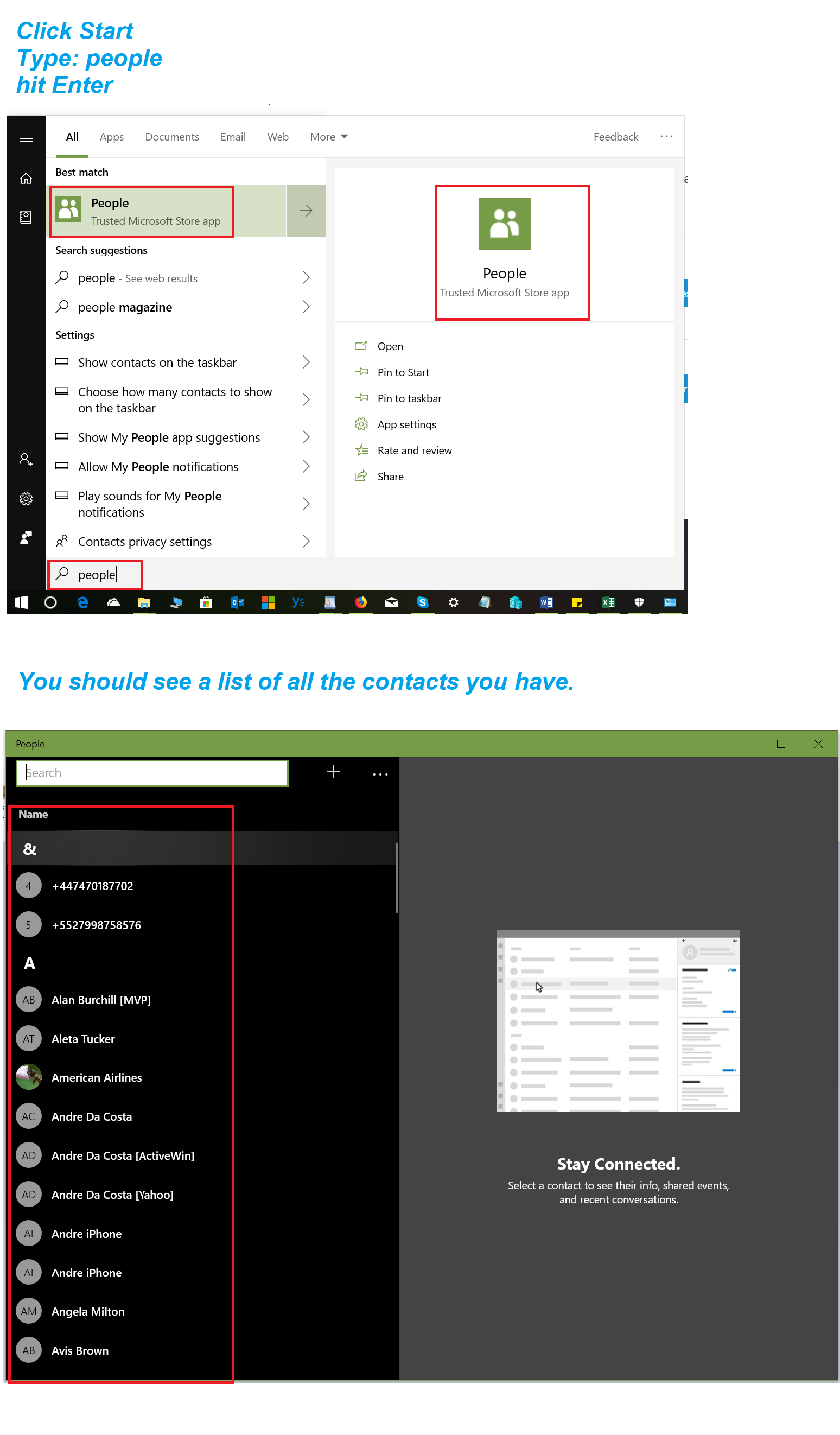
Task: Open 'Play sounds for My People notifications' setting
Action: pos(185,504)
